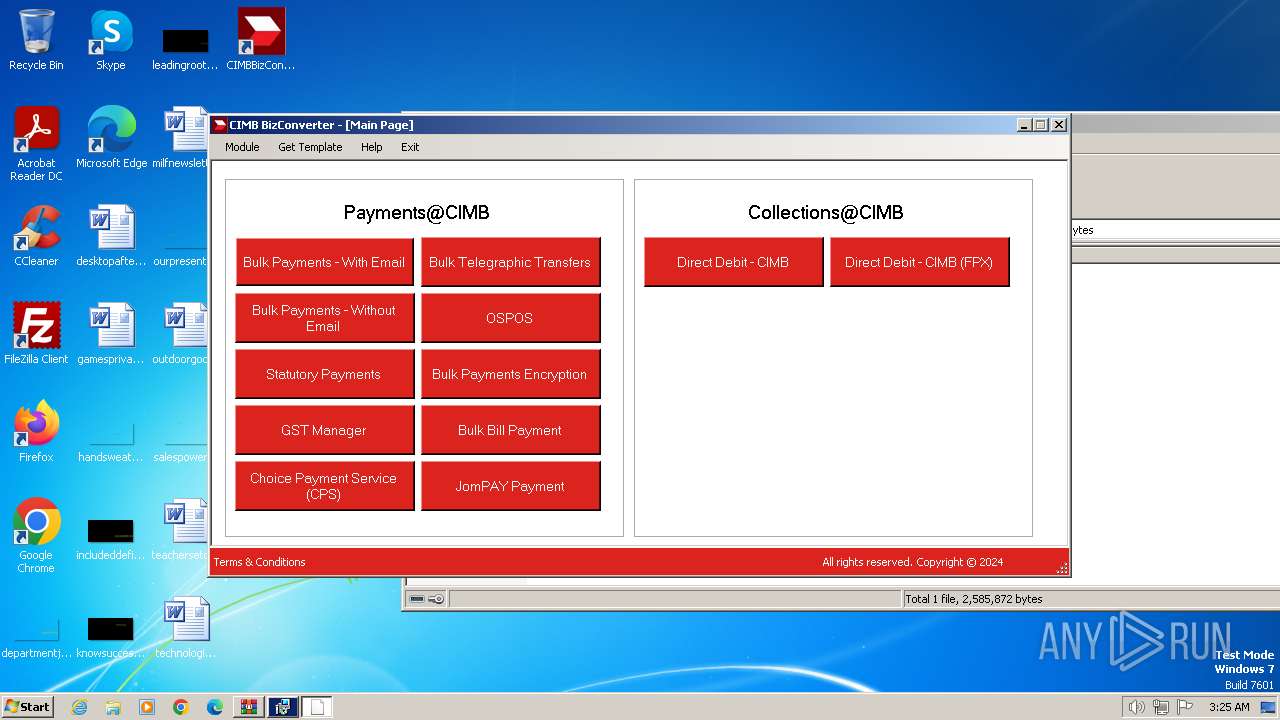Image resolution: width=1280 pixels, height=720 pixels.
Task: Click the network tray icon
Action: click(x=1161, y=707)
